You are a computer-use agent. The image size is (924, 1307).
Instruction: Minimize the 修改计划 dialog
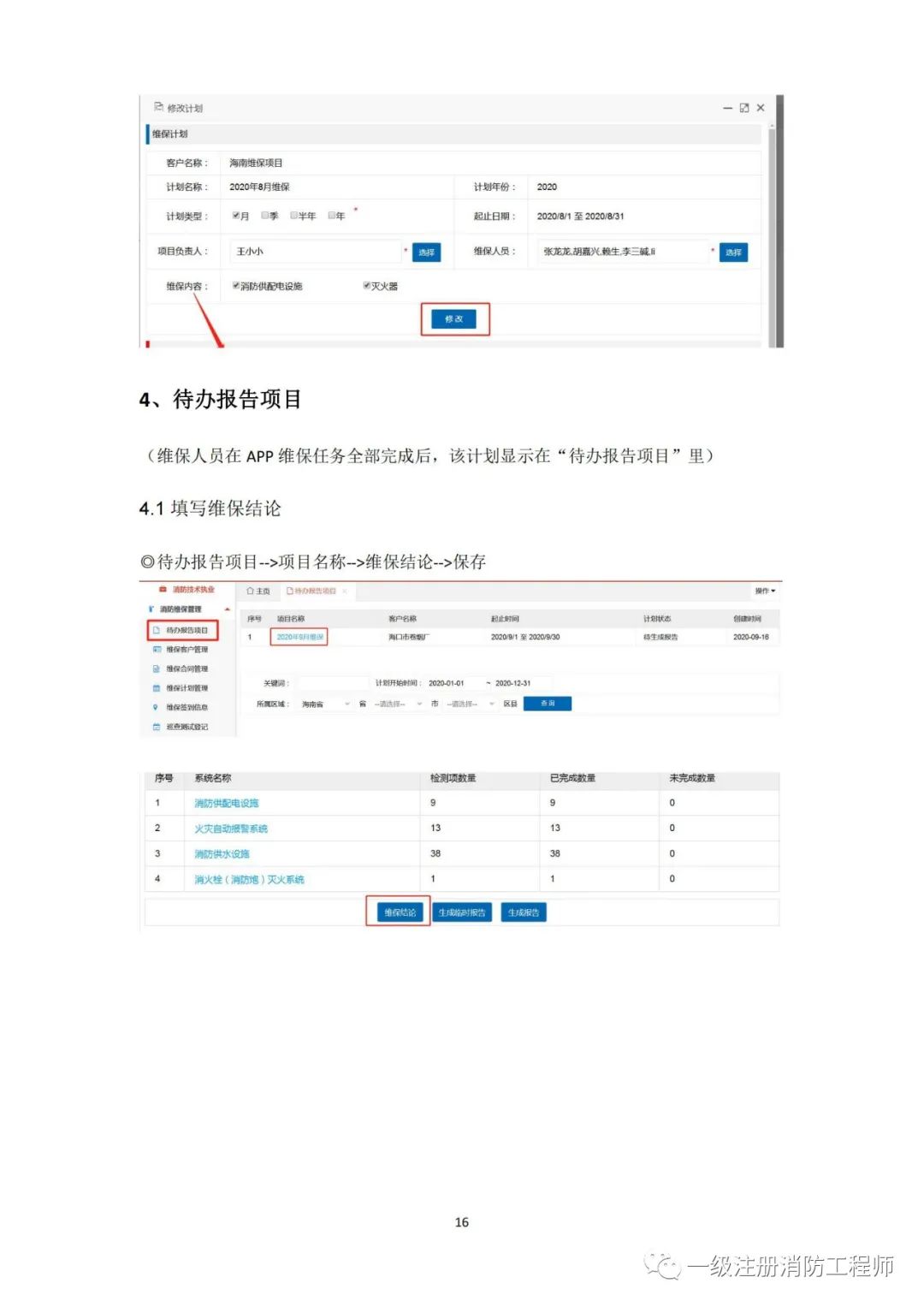pos(728,108)
